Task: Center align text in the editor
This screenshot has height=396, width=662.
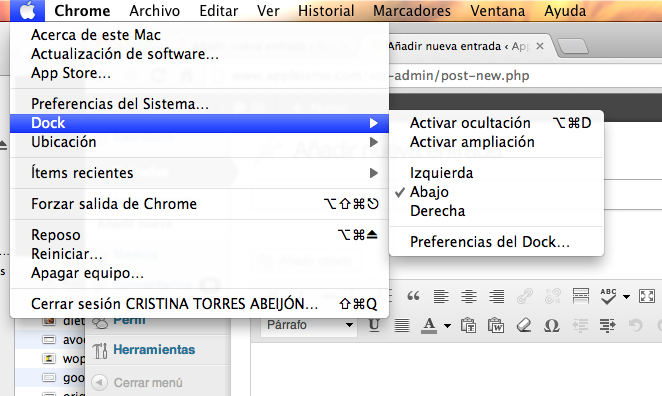Action: [x=469, y=296]
